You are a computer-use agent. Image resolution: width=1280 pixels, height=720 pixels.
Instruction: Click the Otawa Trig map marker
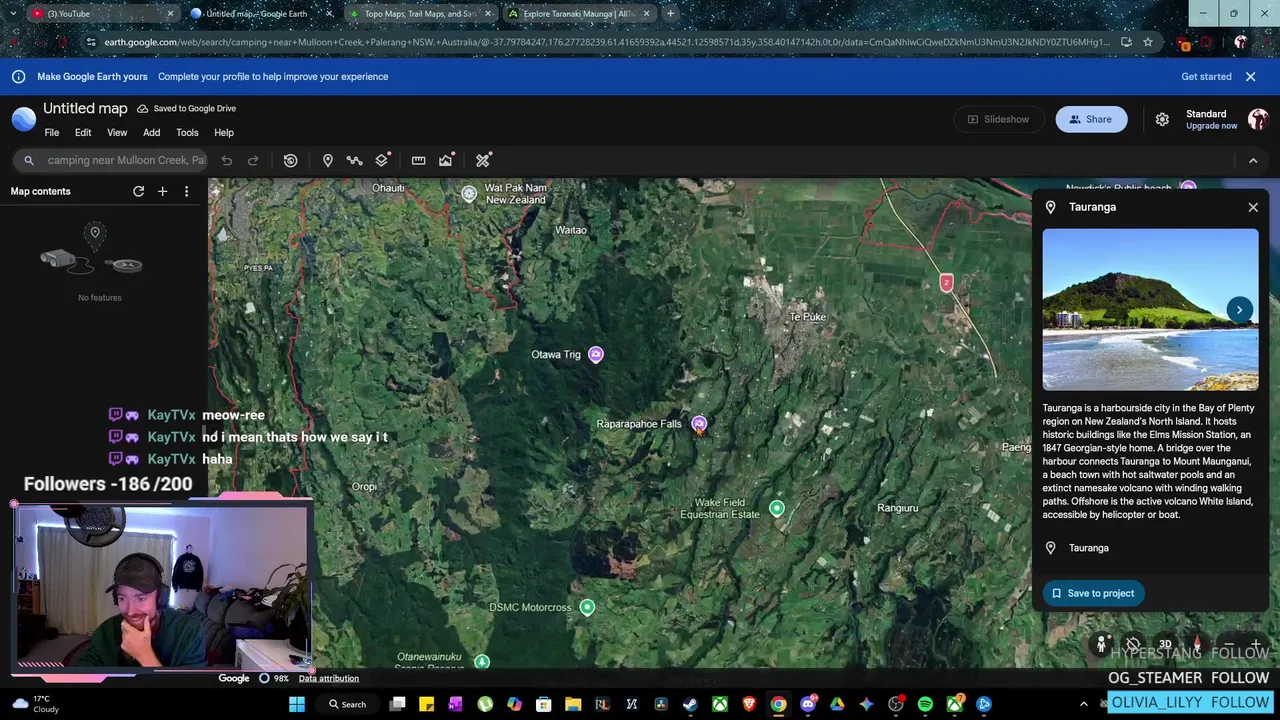point(596,354)
